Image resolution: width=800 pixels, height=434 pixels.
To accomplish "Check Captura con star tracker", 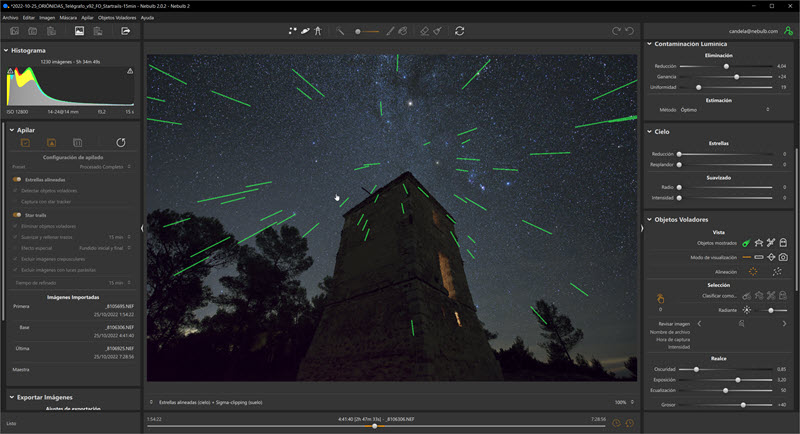I will (15, 202).
